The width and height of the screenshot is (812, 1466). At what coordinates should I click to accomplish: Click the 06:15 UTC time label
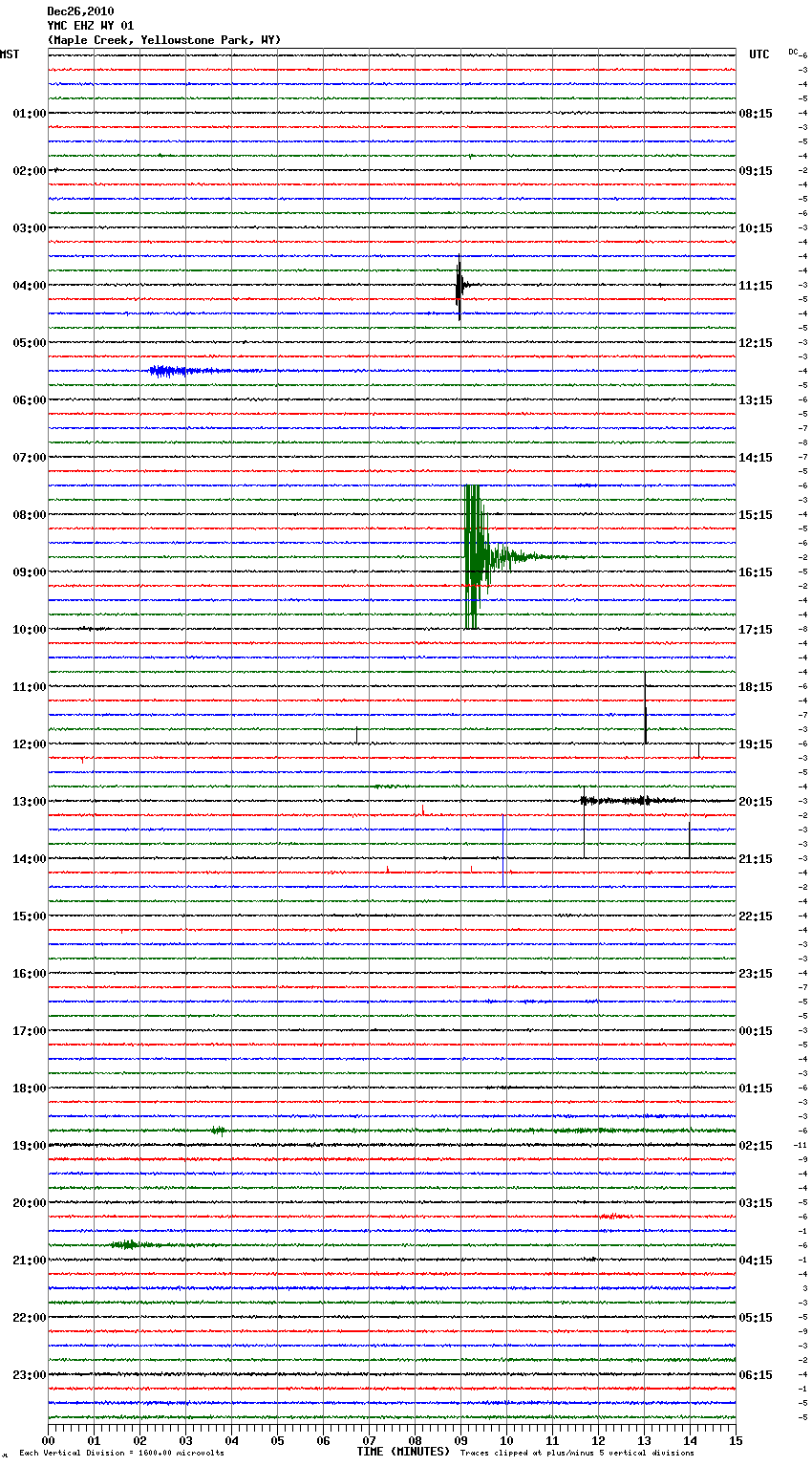756,1375
